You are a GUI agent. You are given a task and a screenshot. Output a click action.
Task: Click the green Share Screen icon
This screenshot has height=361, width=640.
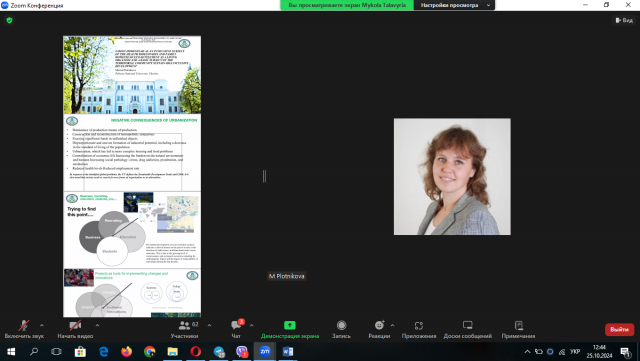coord(290,325)
